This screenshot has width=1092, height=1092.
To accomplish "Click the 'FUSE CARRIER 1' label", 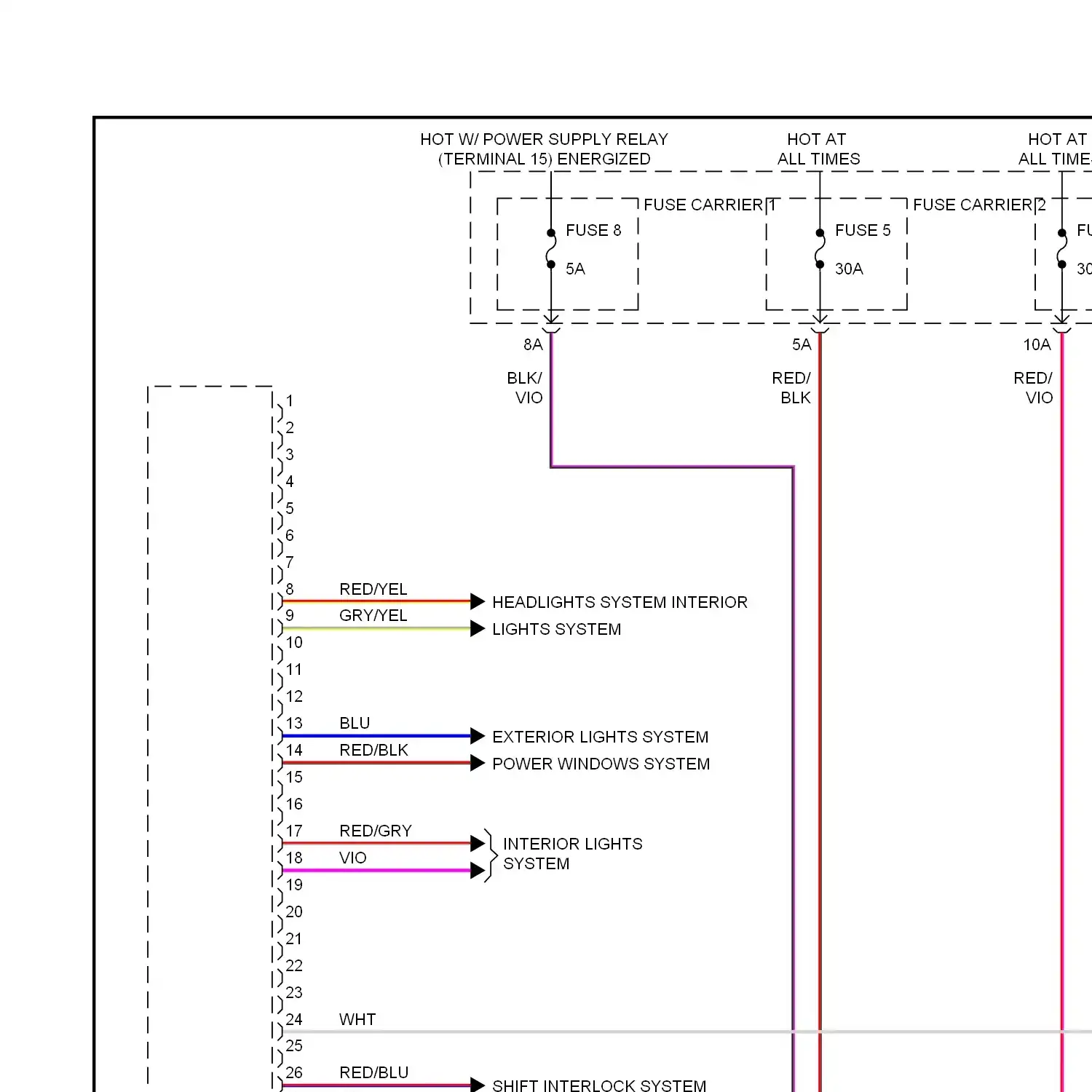I will (710, 205).
